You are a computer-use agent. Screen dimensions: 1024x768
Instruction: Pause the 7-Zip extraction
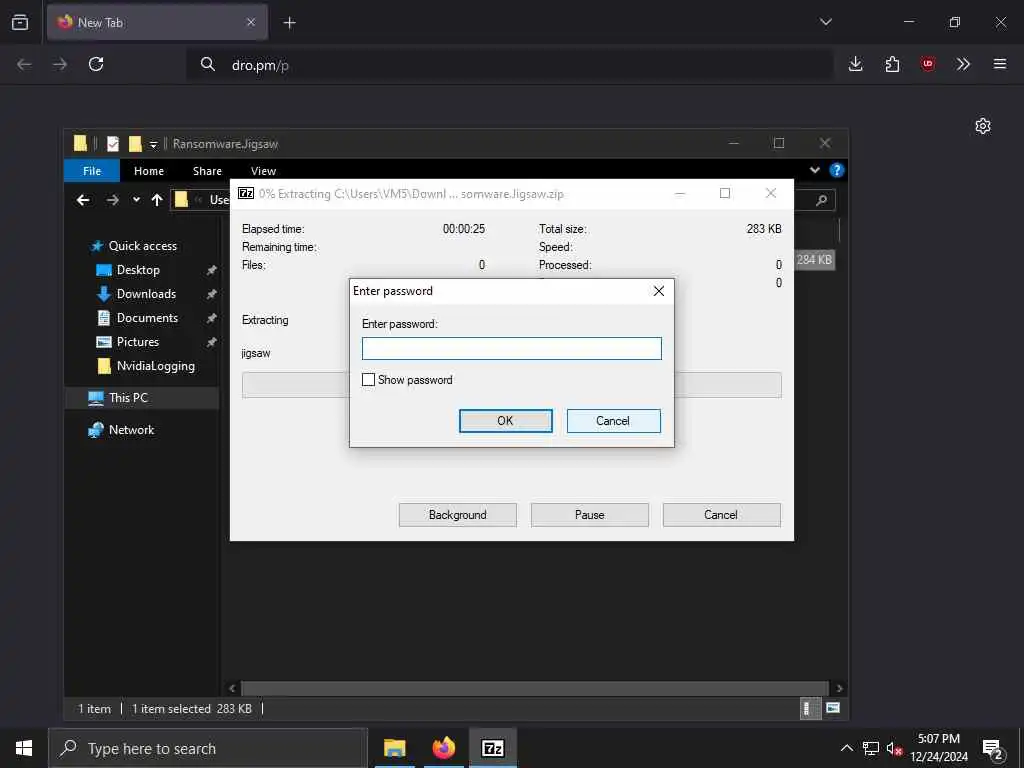coord(590,515)
